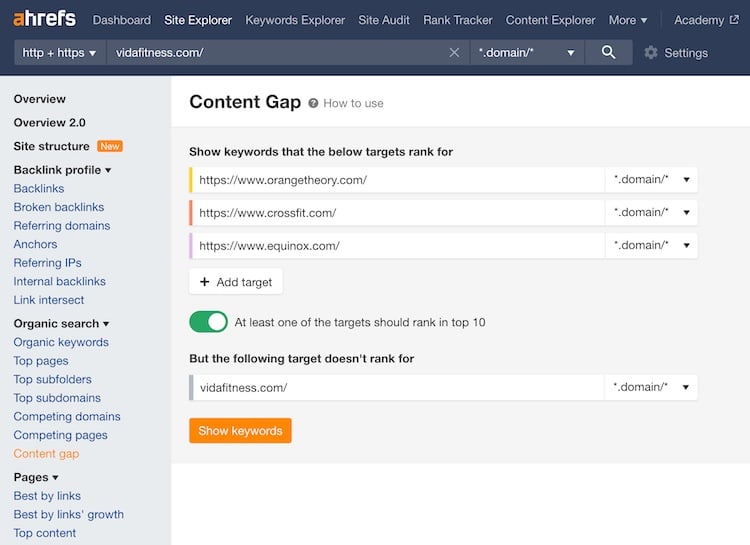
Task: Click the vidafitness.com doesn't-rank-for field
Action: [398, 388]
